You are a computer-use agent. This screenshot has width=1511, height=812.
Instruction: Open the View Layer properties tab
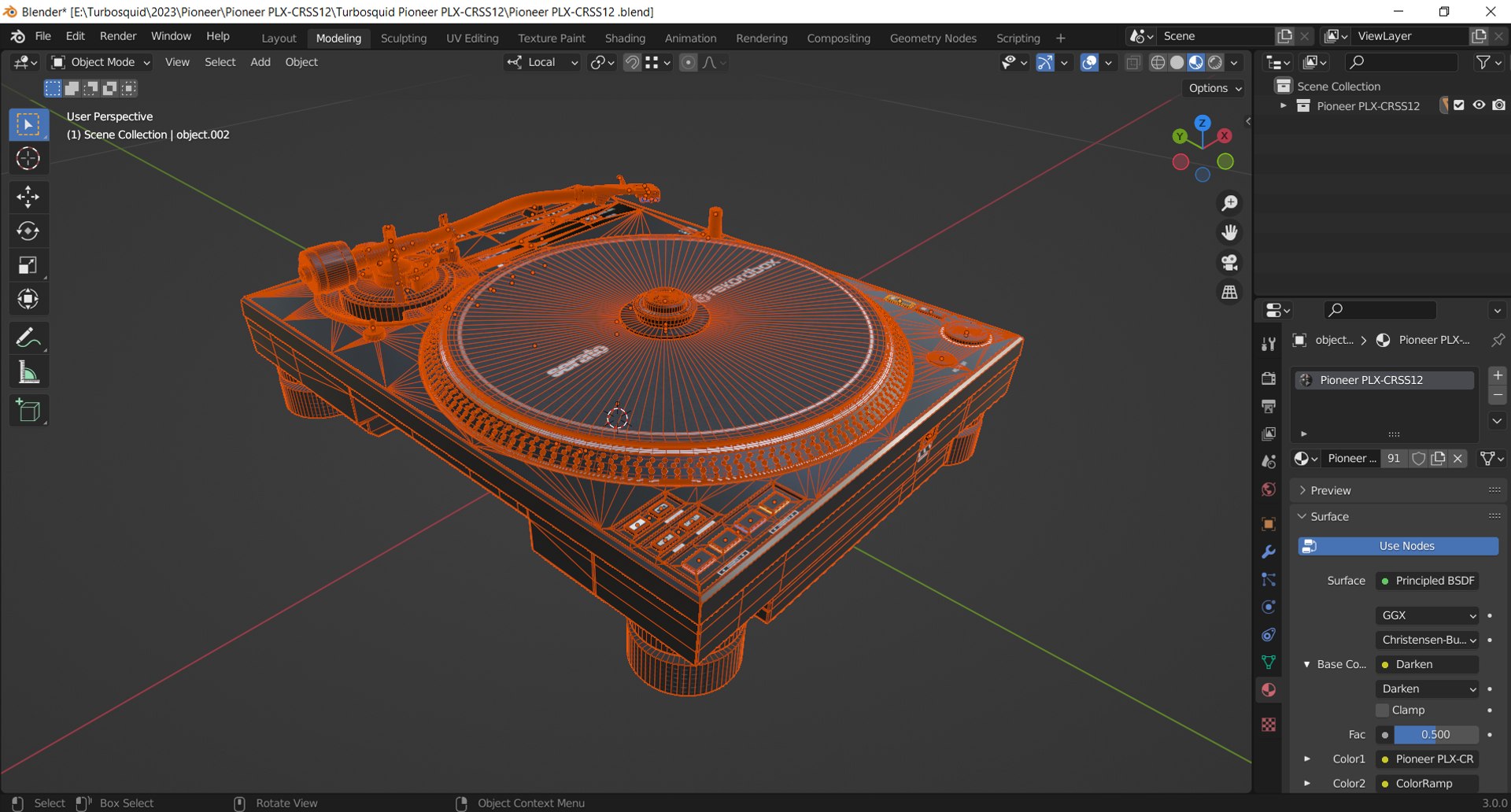point(1269,434)
